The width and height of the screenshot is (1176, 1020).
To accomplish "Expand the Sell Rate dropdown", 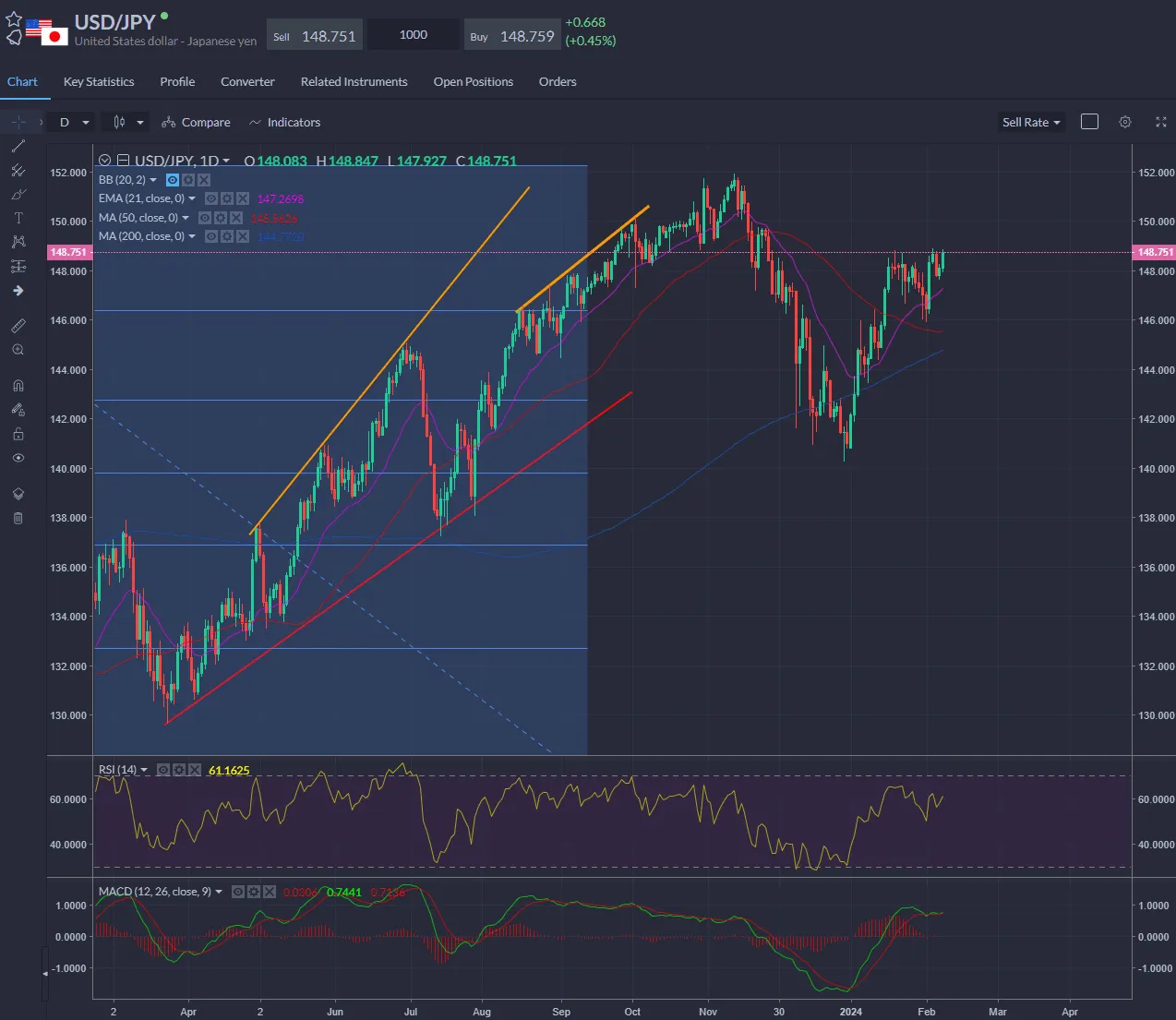I will pos(1030,121).
